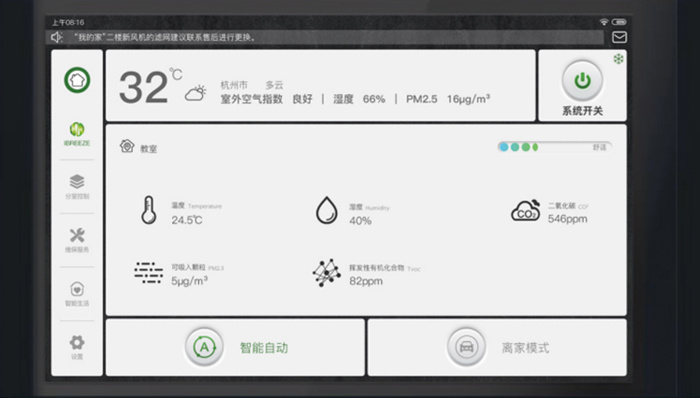The image size is (700, 398).
Task: Click the 5μg/m³ PM2.5 indoor value
Action: tap(189, 281)
